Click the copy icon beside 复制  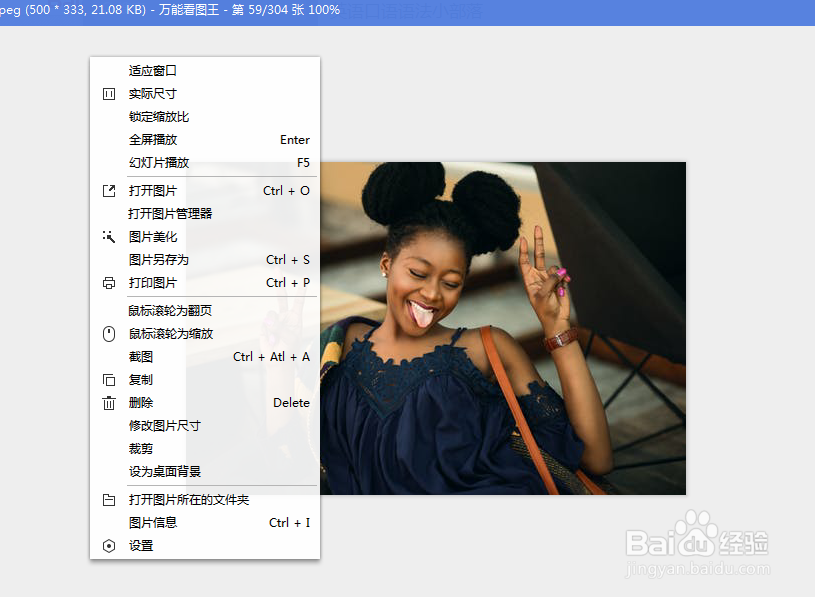[110, 379]
